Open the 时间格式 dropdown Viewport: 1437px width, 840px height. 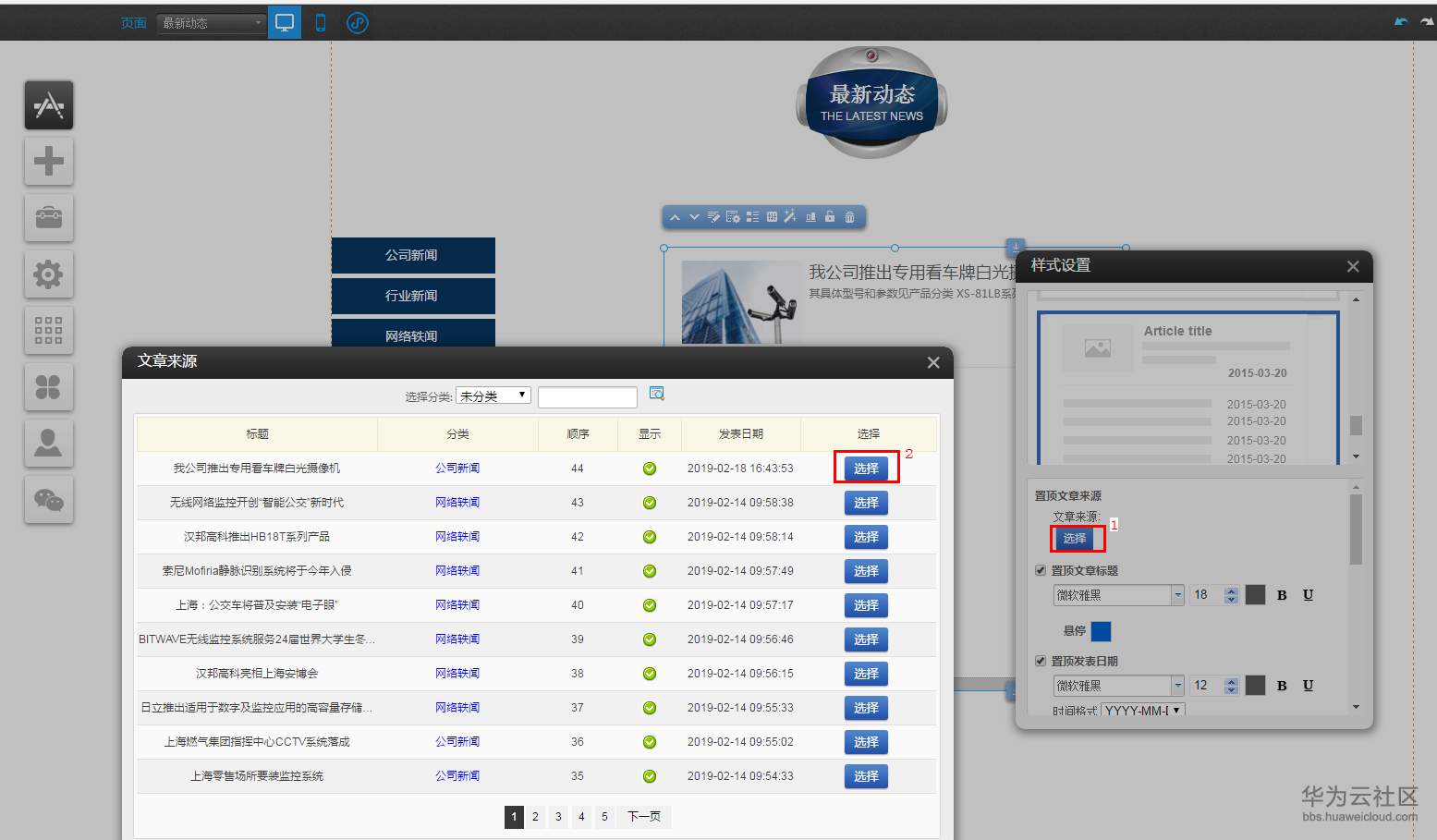1143,711
